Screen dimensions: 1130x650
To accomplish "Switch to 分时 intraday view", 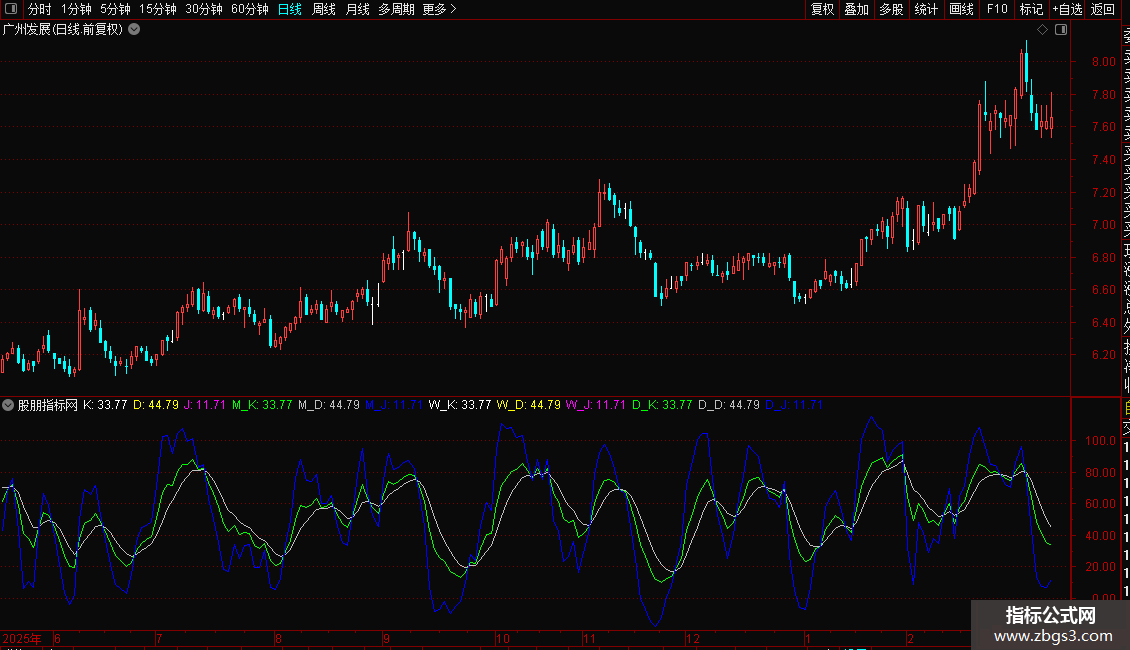I will (40, 9).
